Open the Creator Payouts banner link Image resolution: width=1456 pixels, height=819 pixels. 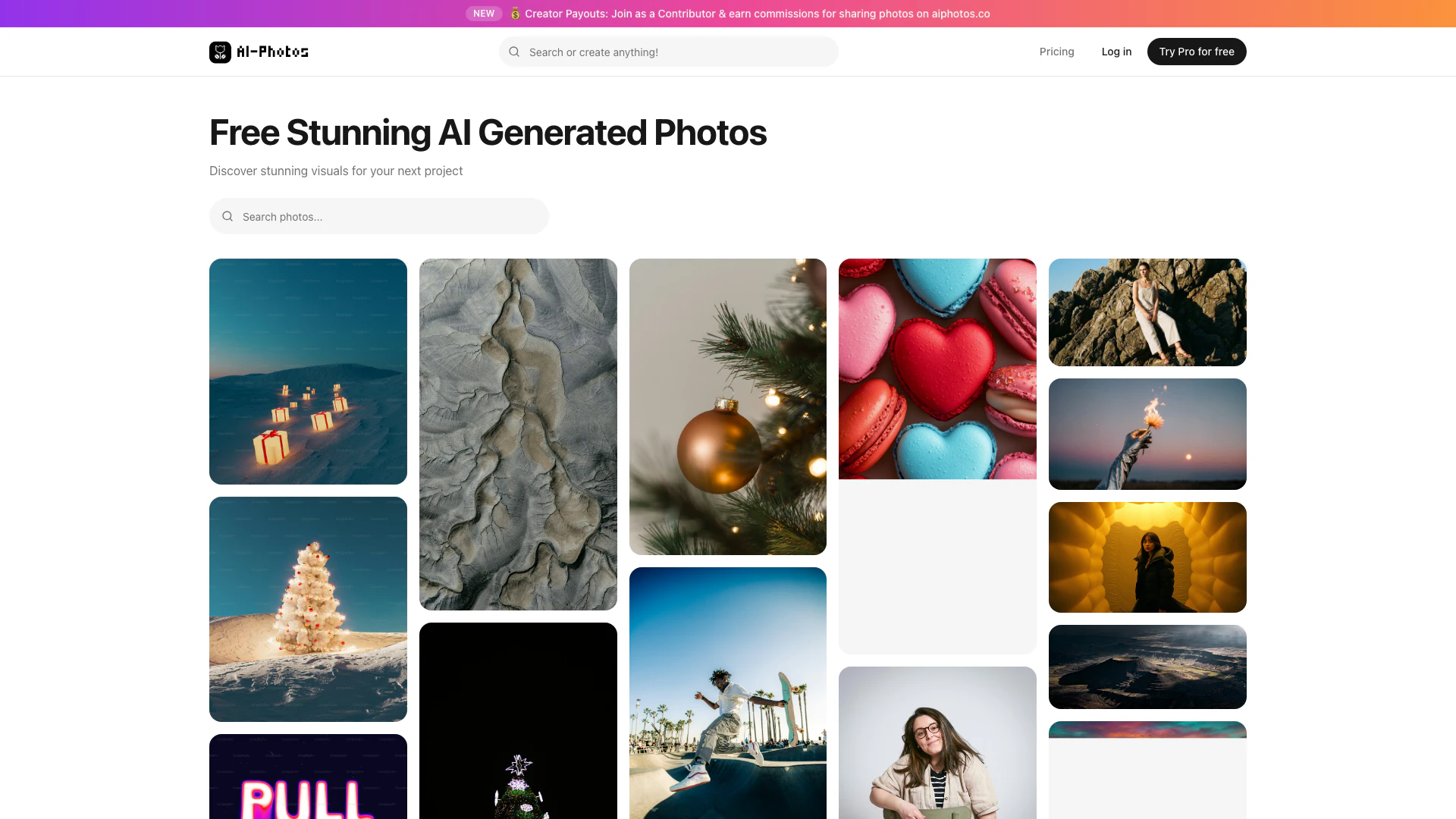click(757, 14)
